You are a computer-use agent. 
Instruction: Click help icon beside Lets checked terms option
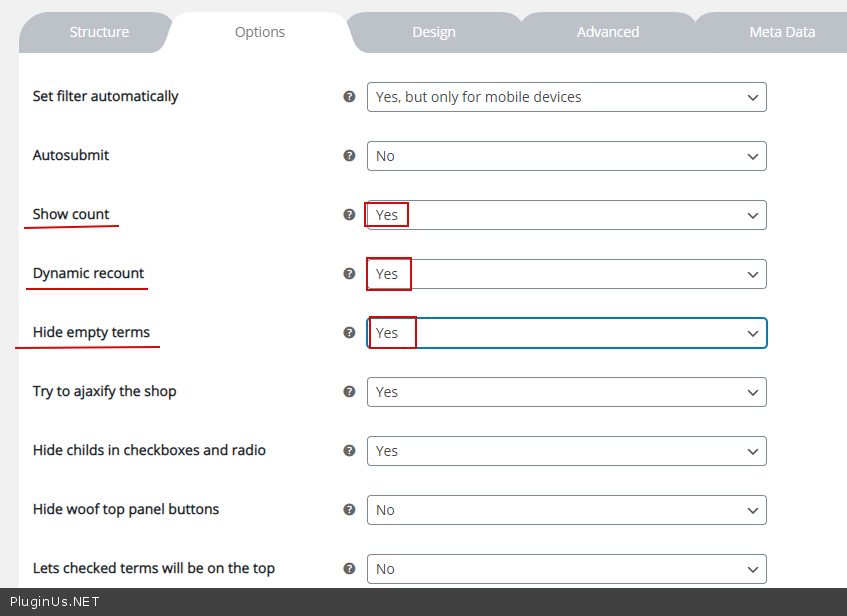tap(349, 569)
